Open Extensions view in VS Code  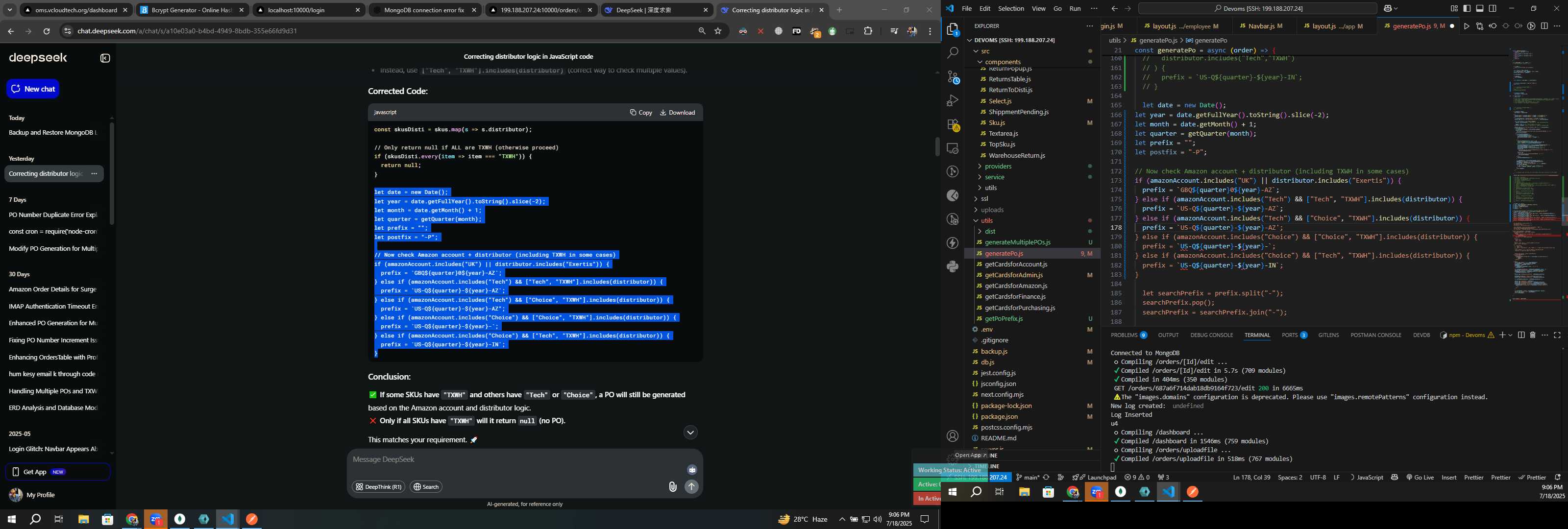(953, 125)
